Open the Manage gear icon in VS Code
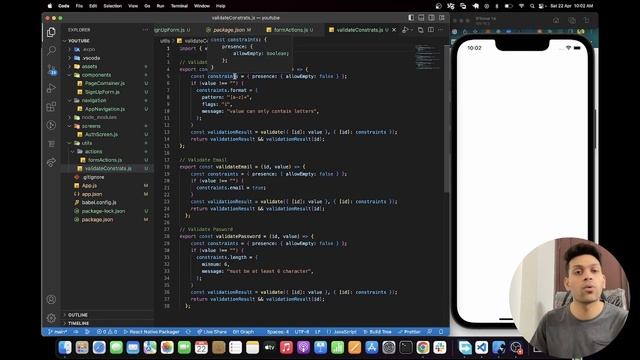The height and width of the screenshot is (360, 640). (x=51, y=318)
